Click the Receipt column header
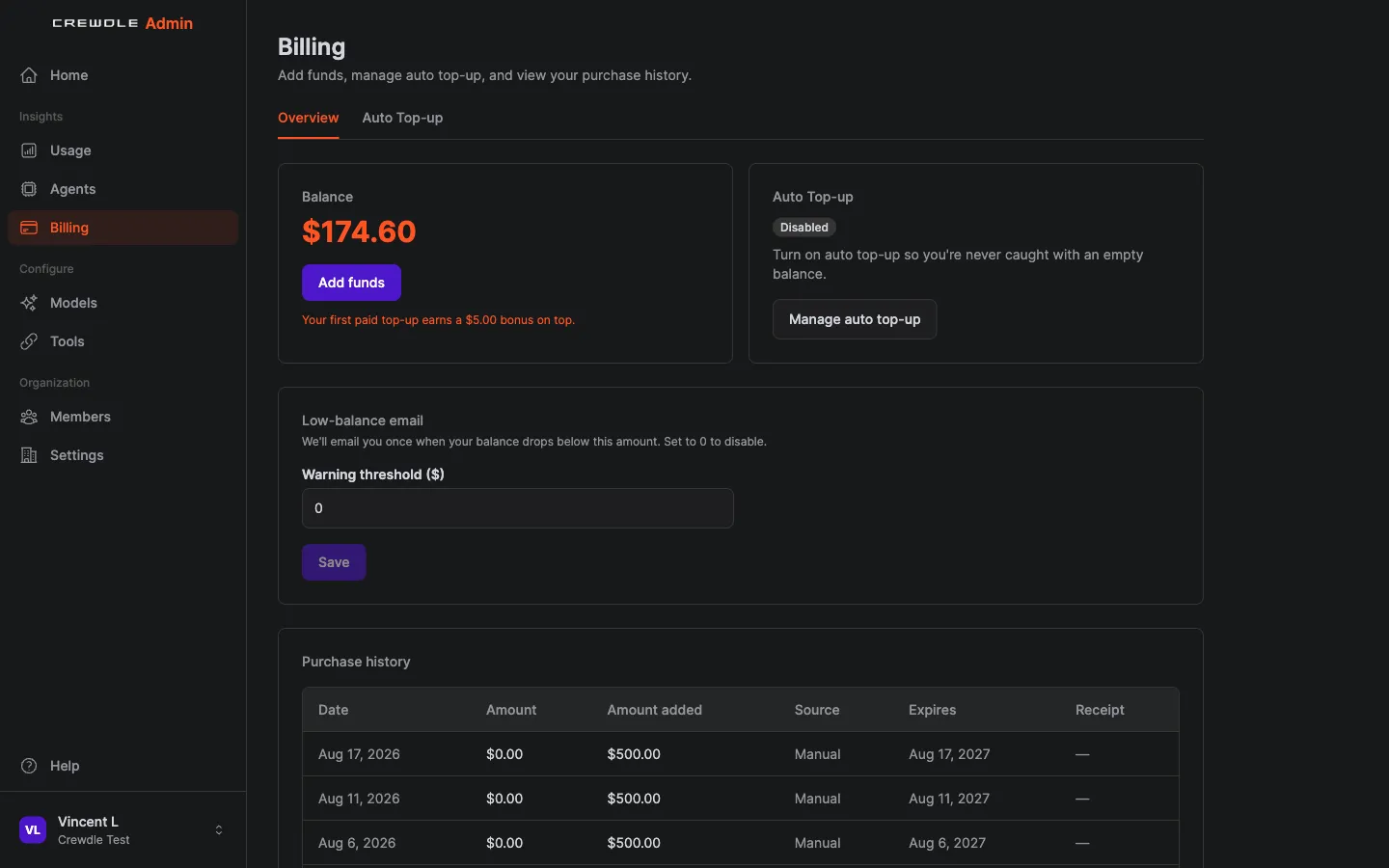This screenshot has width=1389, height=868. [x=1100, y=710]
